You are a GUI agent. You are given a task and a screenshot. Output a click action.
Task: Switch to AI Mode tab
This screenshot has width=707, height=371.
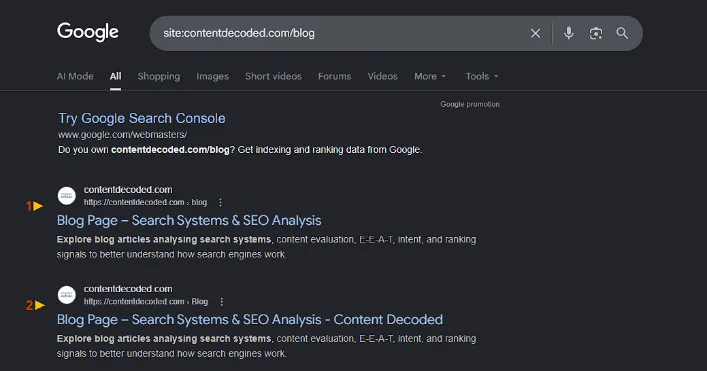coord(75,76)
